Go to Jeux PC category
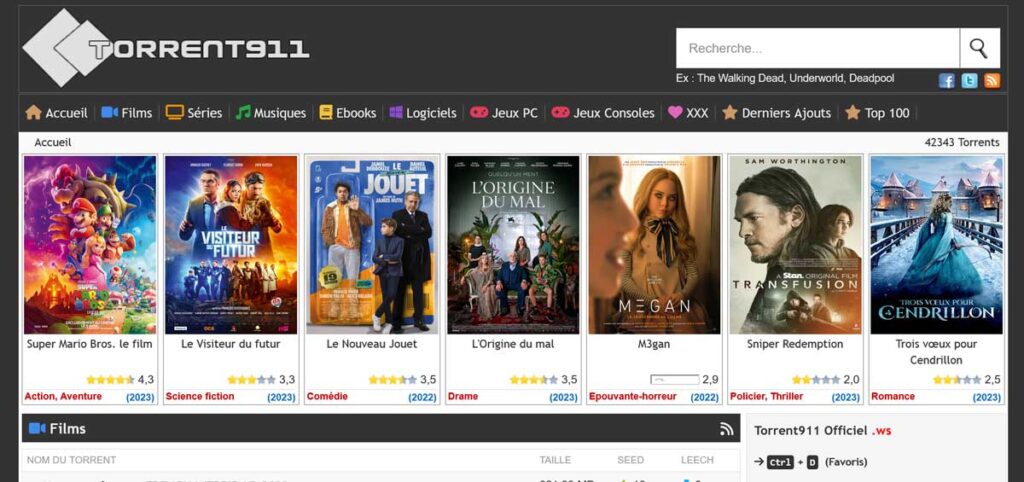This screenshot has width=1024, height=482. tap(515, 113)
